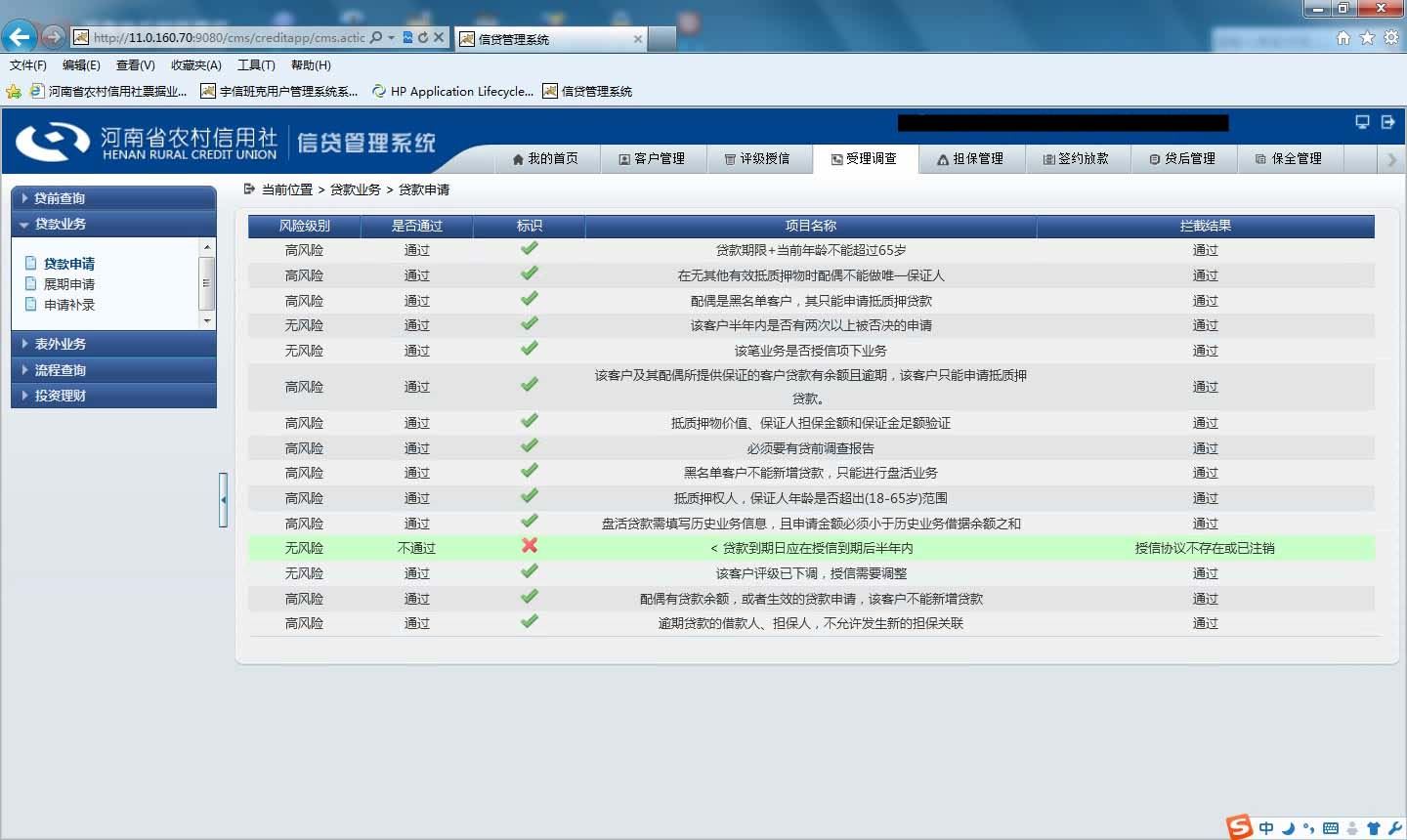Click the right arrow to show more tabs
The image size is (1407, 840).
coord(1392,159)
